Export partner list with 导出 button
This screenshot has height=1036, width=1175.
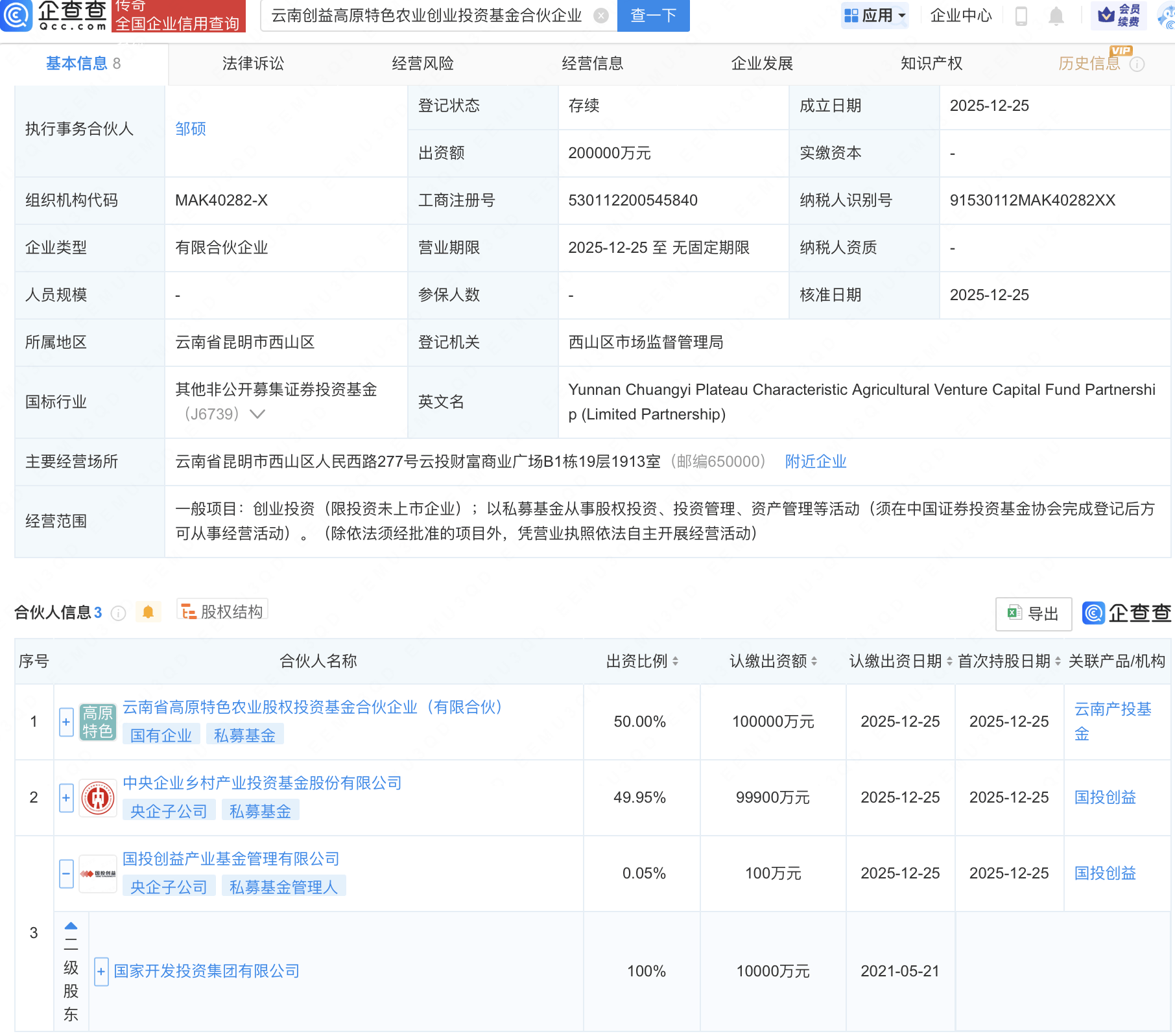[x=1033, y=613]
